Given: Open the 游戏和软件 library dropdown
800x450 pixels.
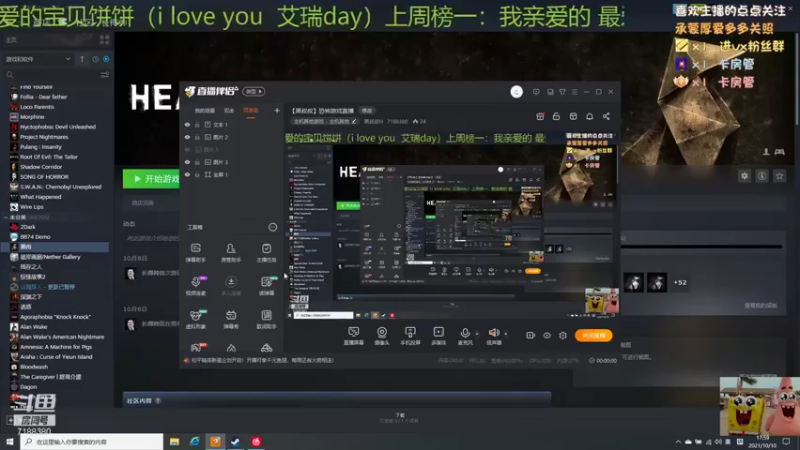Looking at the screenshot, I should click(x=38, y=59).
